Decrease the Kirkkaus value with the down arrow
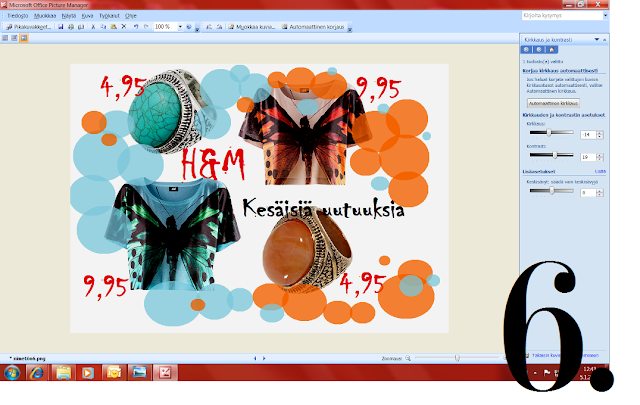Screen dimensions: 640x405 coord(600,137)
